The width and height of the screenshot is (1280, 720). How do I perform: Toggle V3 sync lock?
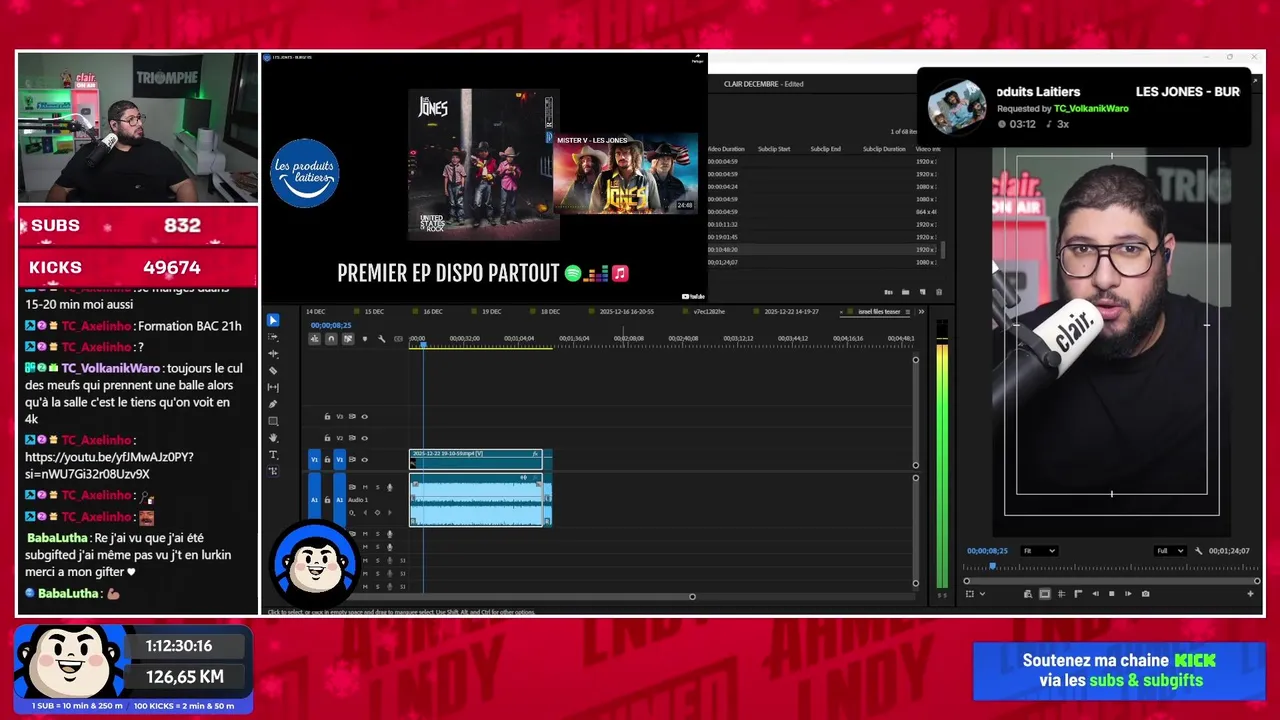coord(352,417)
